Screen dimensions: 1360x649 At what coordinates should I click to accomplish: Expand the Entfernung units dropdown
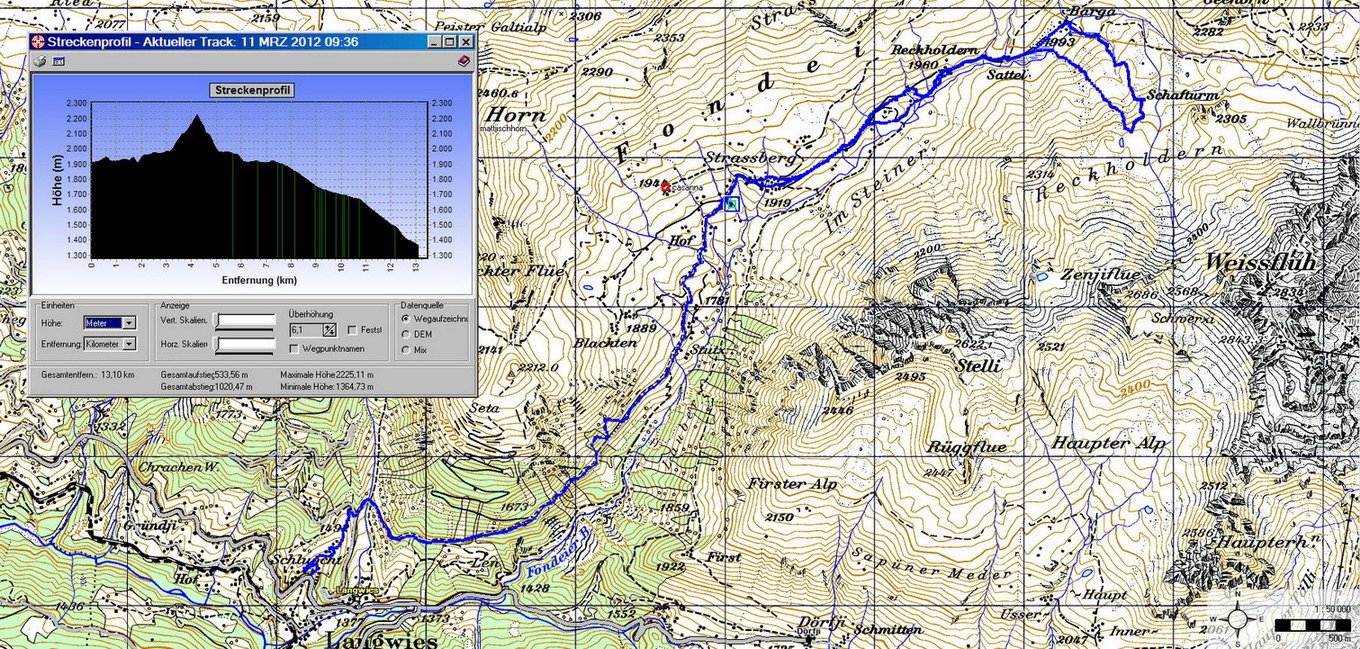click(x=129, y=344)
